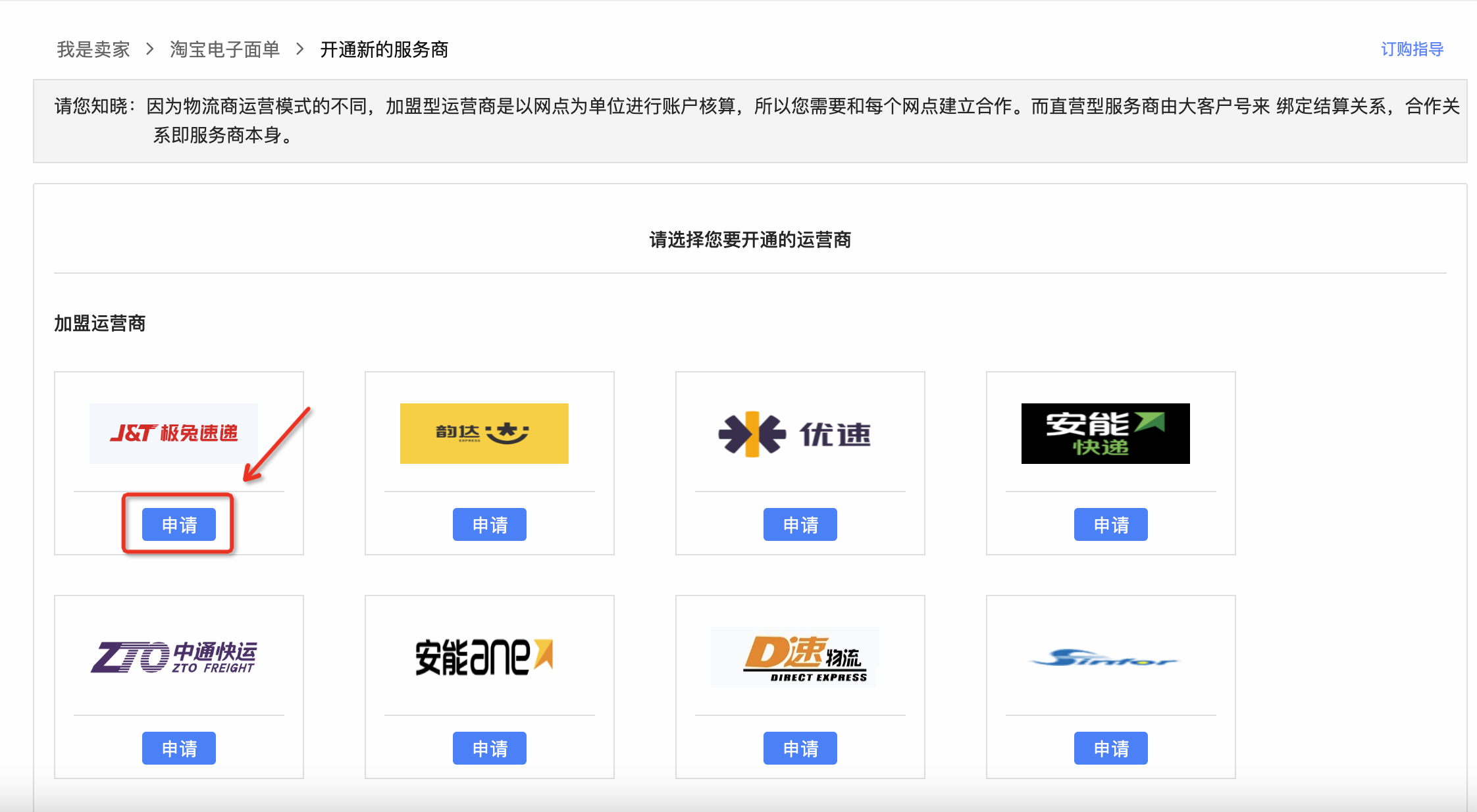
Task: Click 申请 under 安能 ane
Action: pos(490,748)
